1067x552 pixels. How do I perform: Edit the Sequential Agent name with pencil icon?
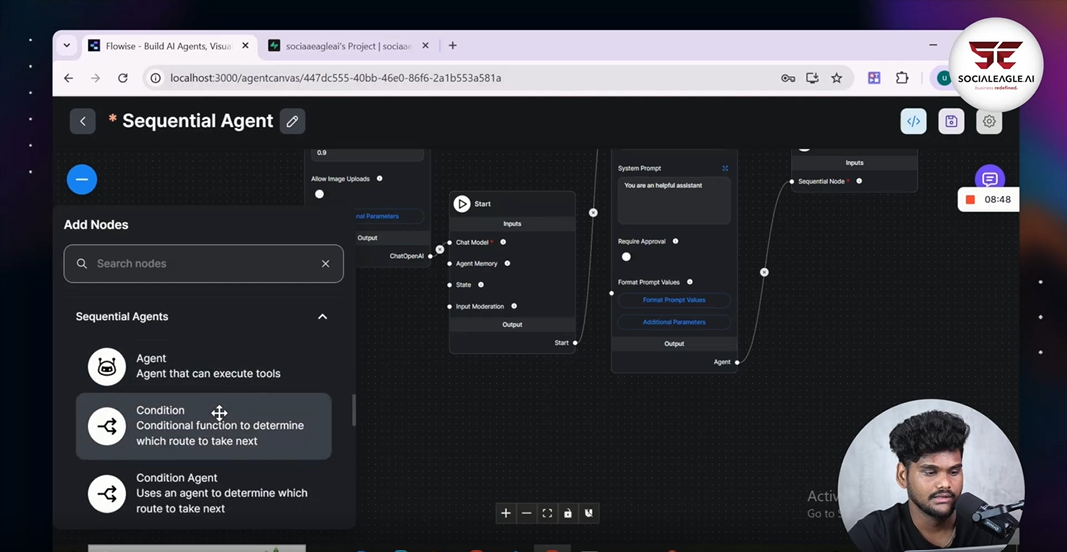click(292, 121)
